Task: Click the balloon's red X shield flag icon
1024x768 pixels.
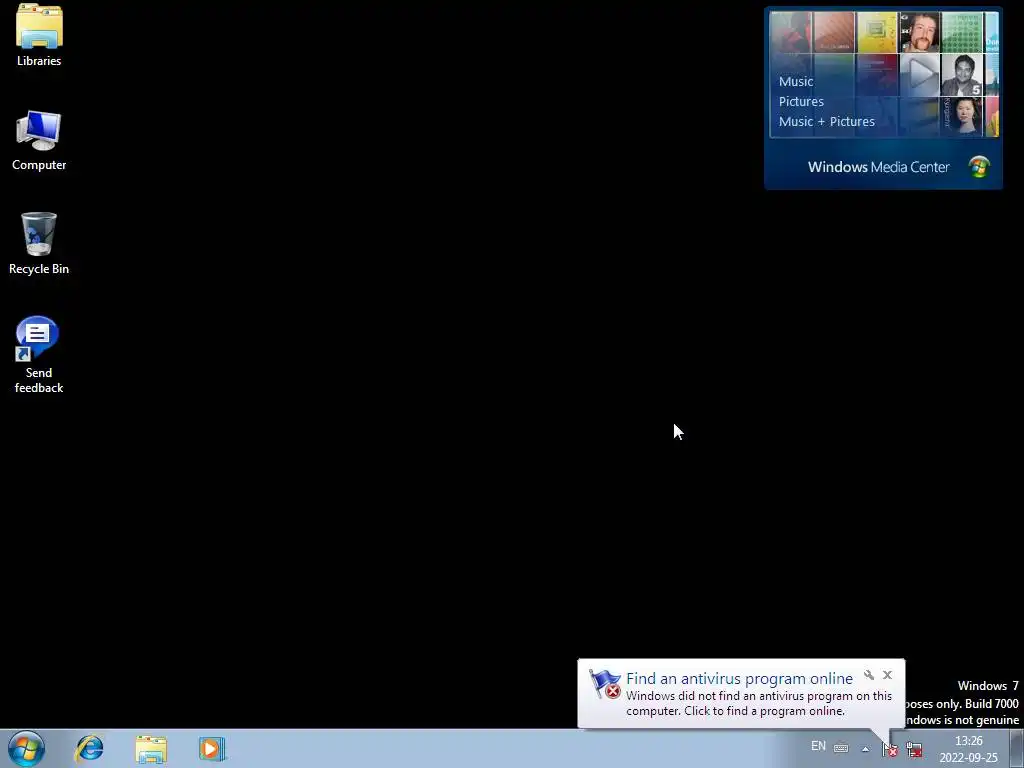Action: pyautogui.click(x=605, y=684)
